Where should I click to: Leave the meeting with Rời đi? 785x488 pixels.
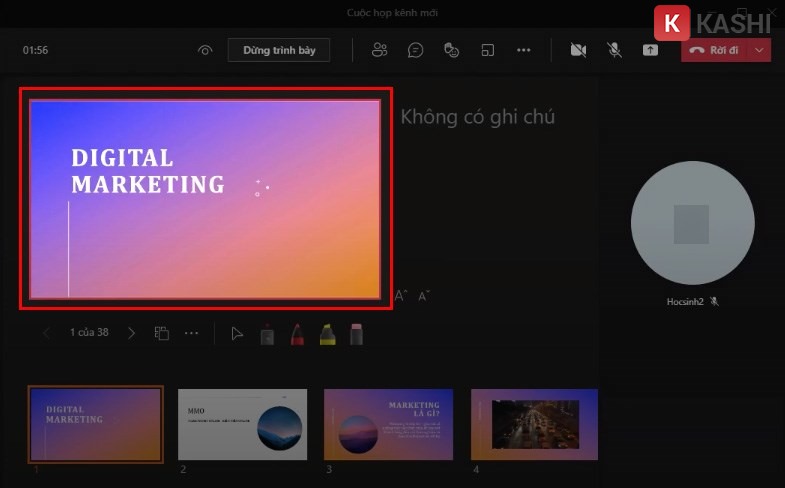click(714, 50)
